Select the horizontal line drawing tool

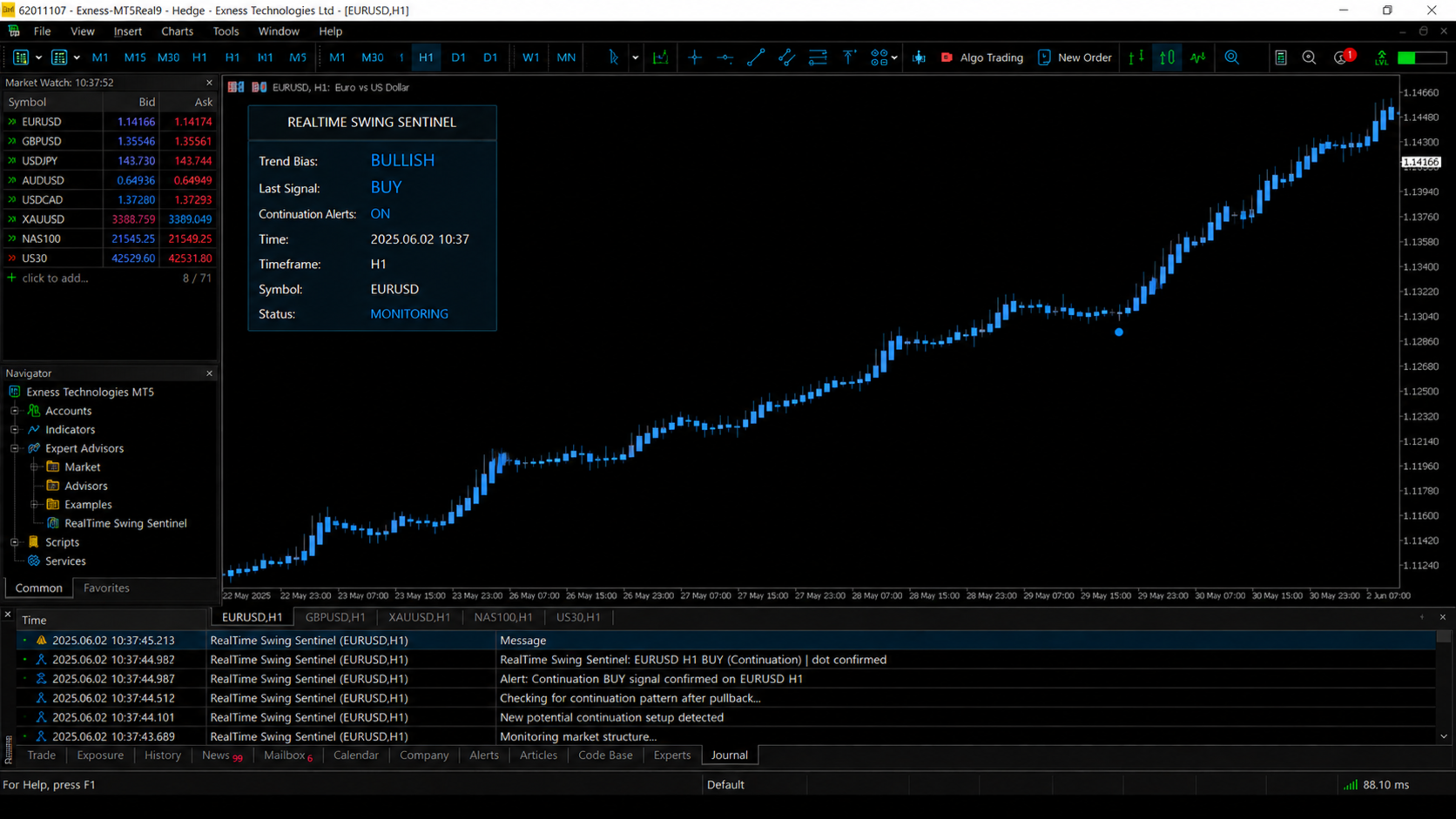[x=725, y=57]
